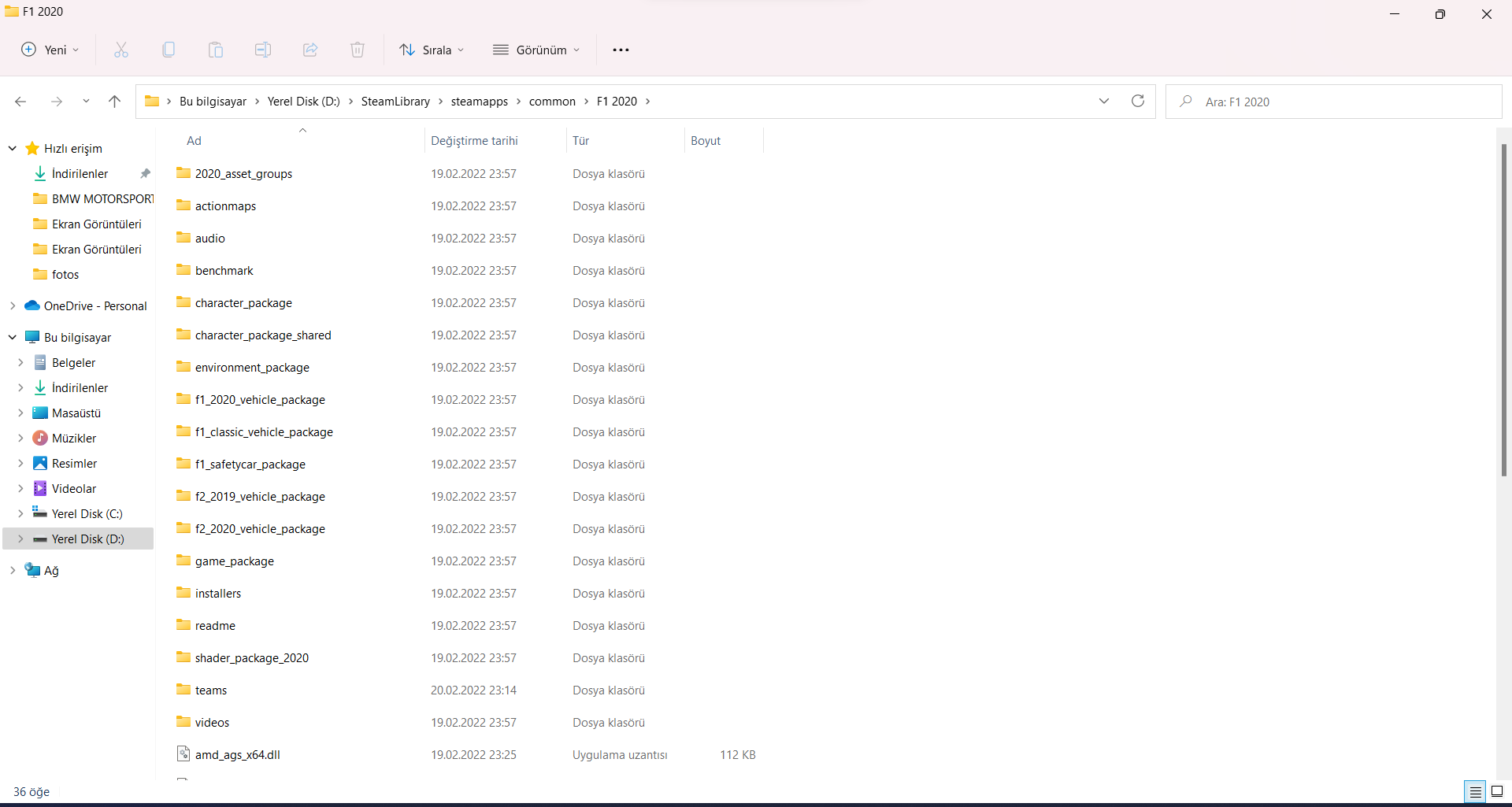Switch to details view icon in status bar
Image resolution: width=1512 pixels, height=807 pixels.
(x=1475, y=791)
